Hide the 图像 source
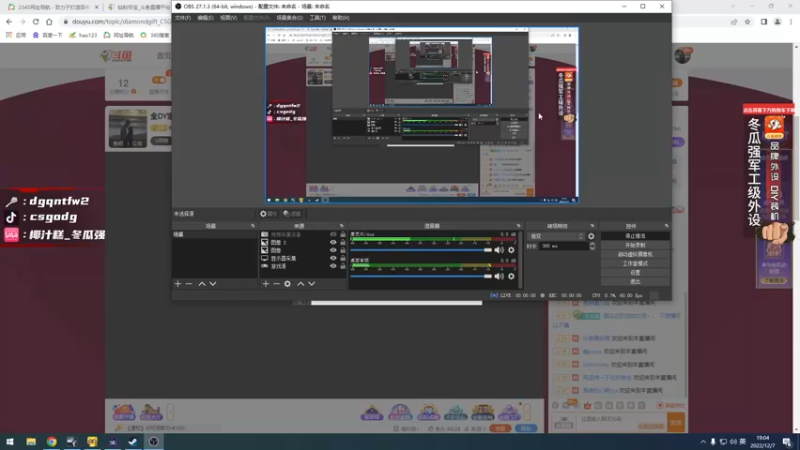 click(333, 250)
